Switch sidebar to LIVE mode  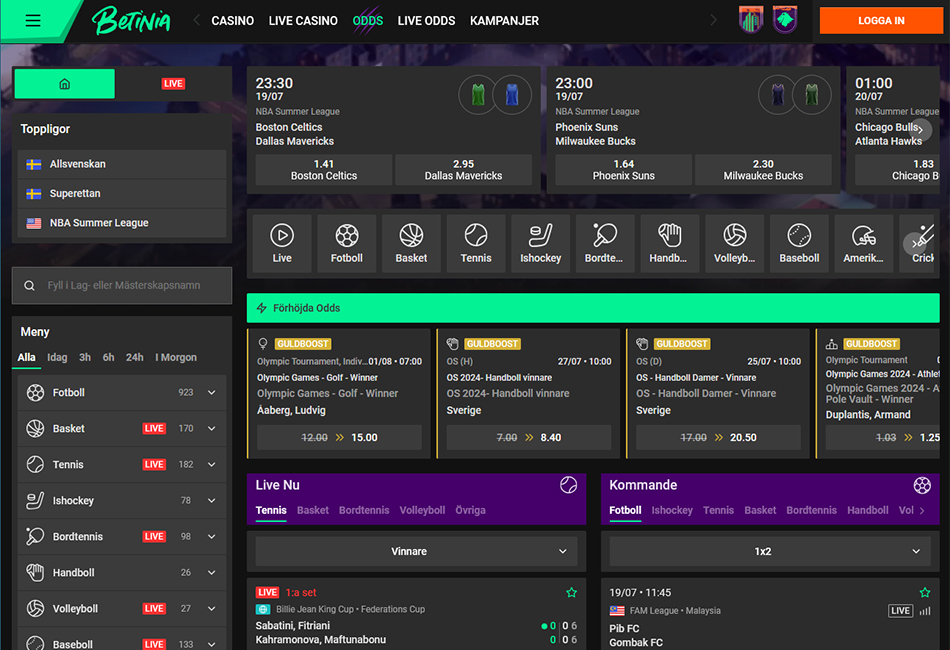pos(173,84)
